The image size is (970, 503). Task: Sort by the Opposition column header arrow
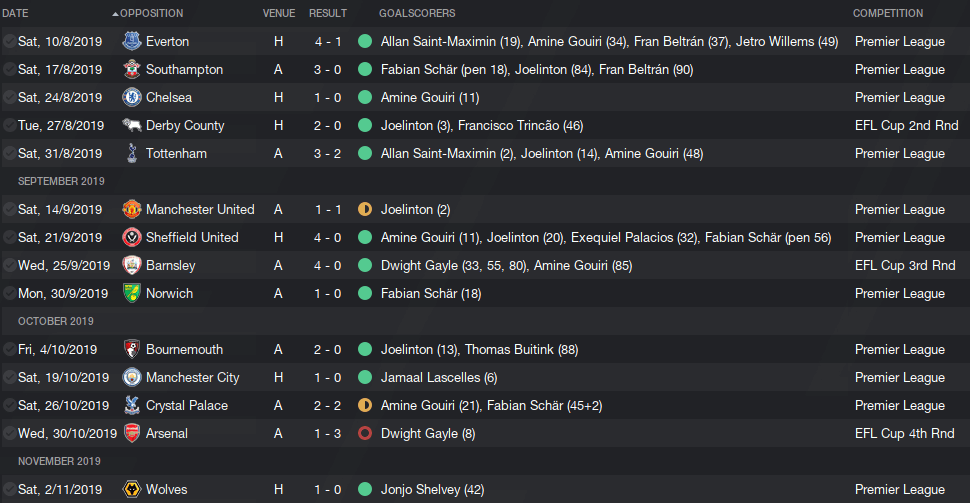click(115, 14)
